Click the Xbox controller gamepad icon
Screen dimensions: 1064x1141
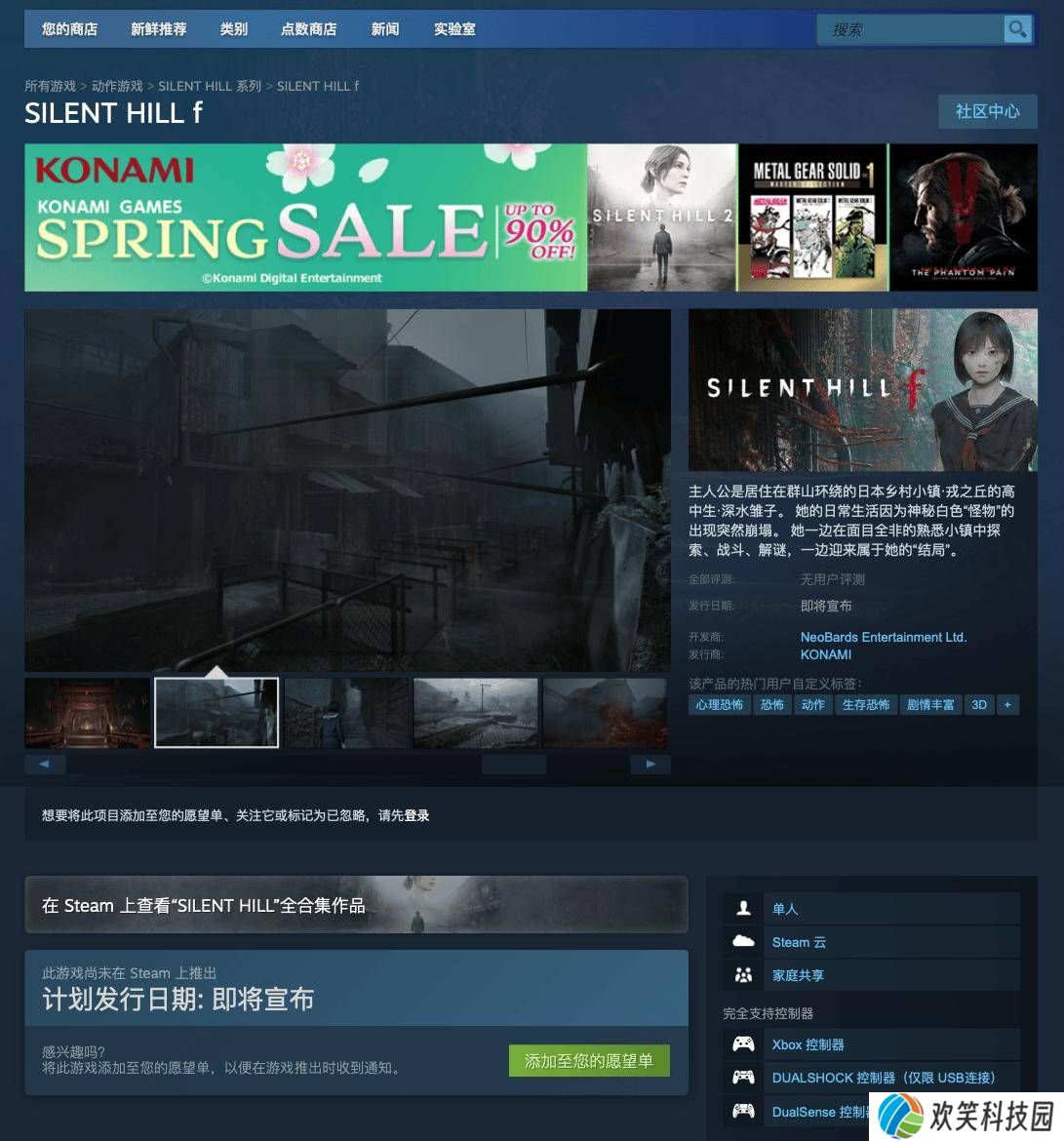[743, 1044]
